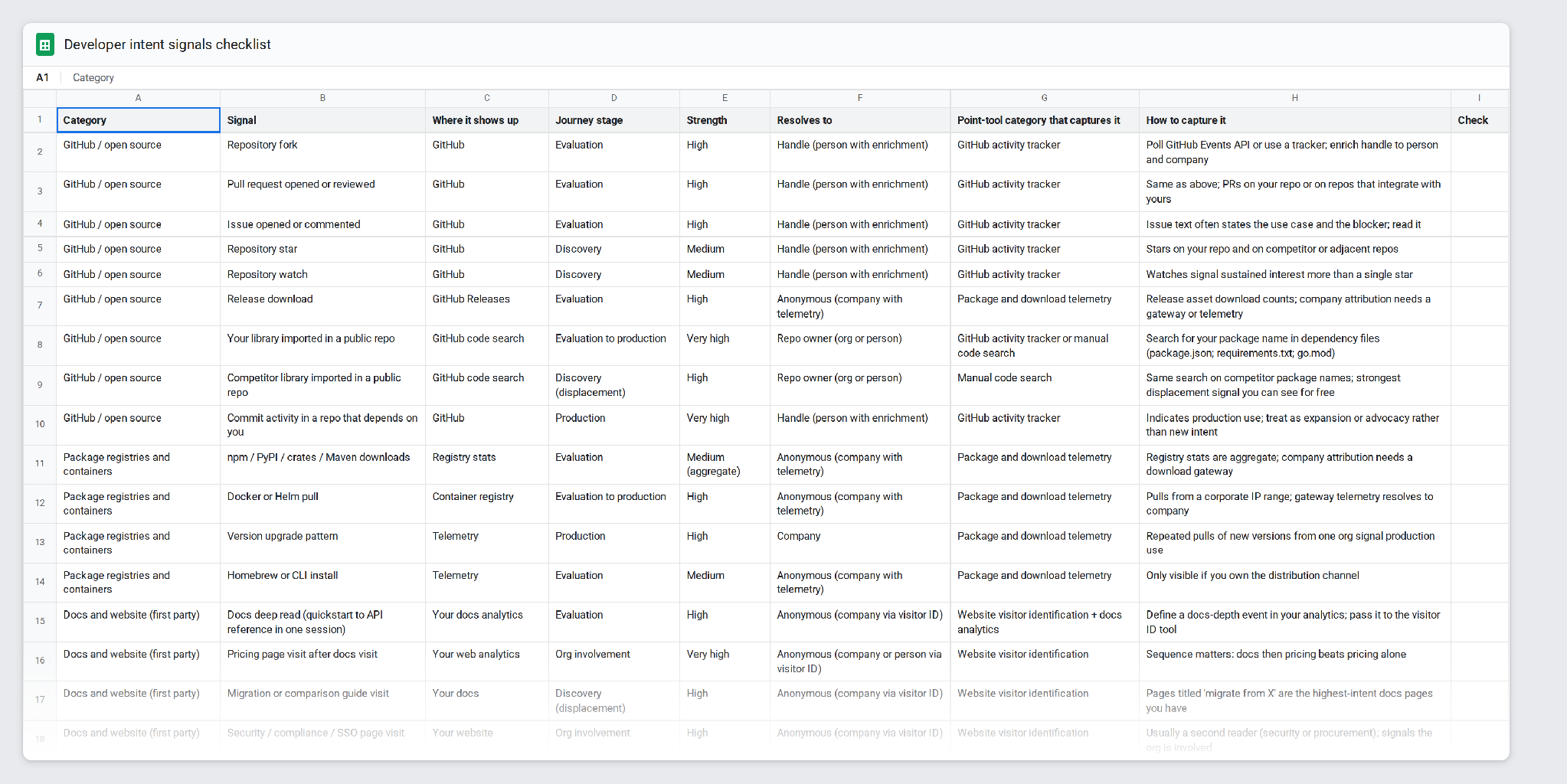Click the Where it shows up header
1567x784 pixels.
[487, 120]
